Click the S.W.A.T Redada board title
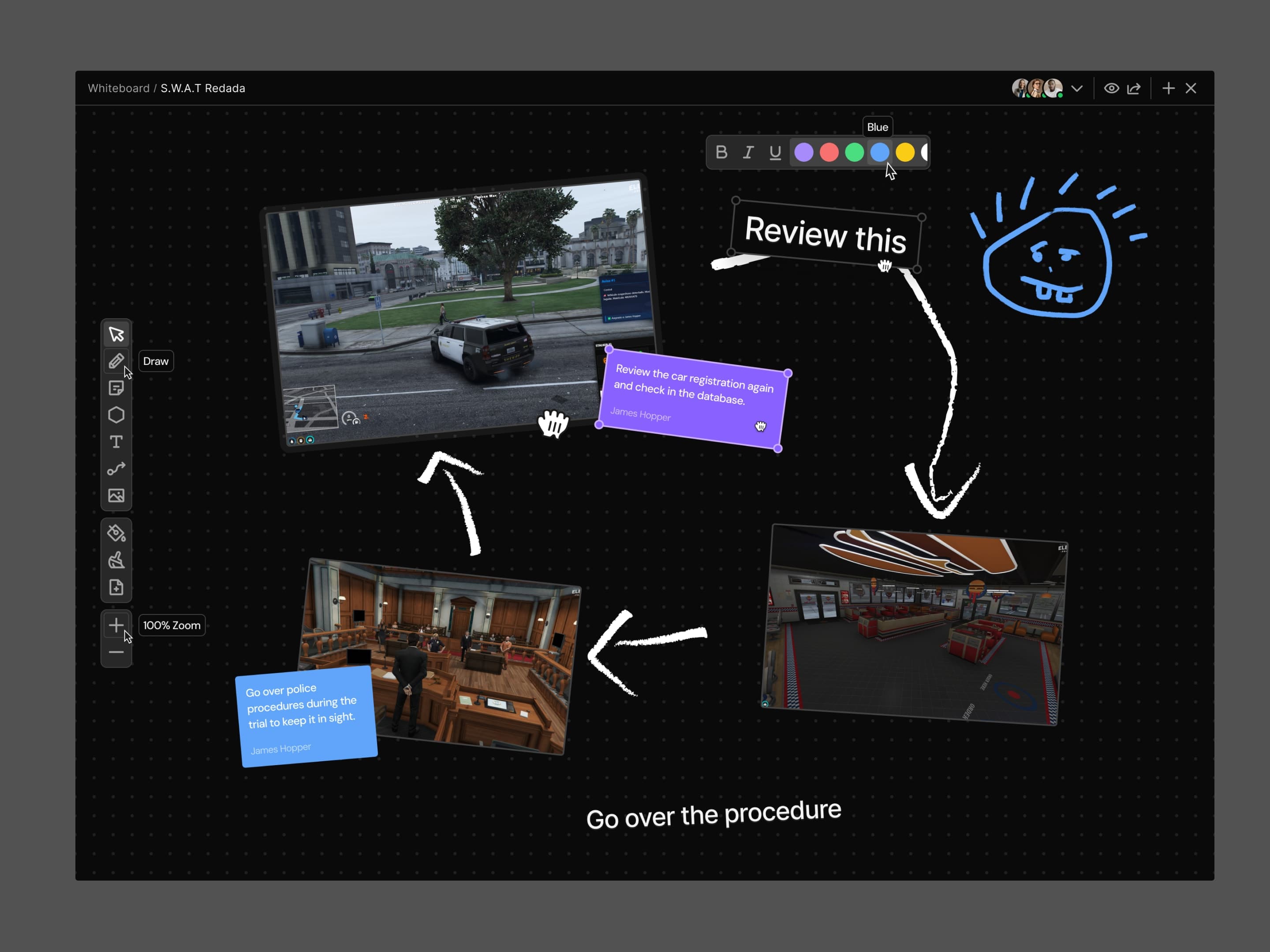Screen dimensions: 1270x952 tap(203, 89)
